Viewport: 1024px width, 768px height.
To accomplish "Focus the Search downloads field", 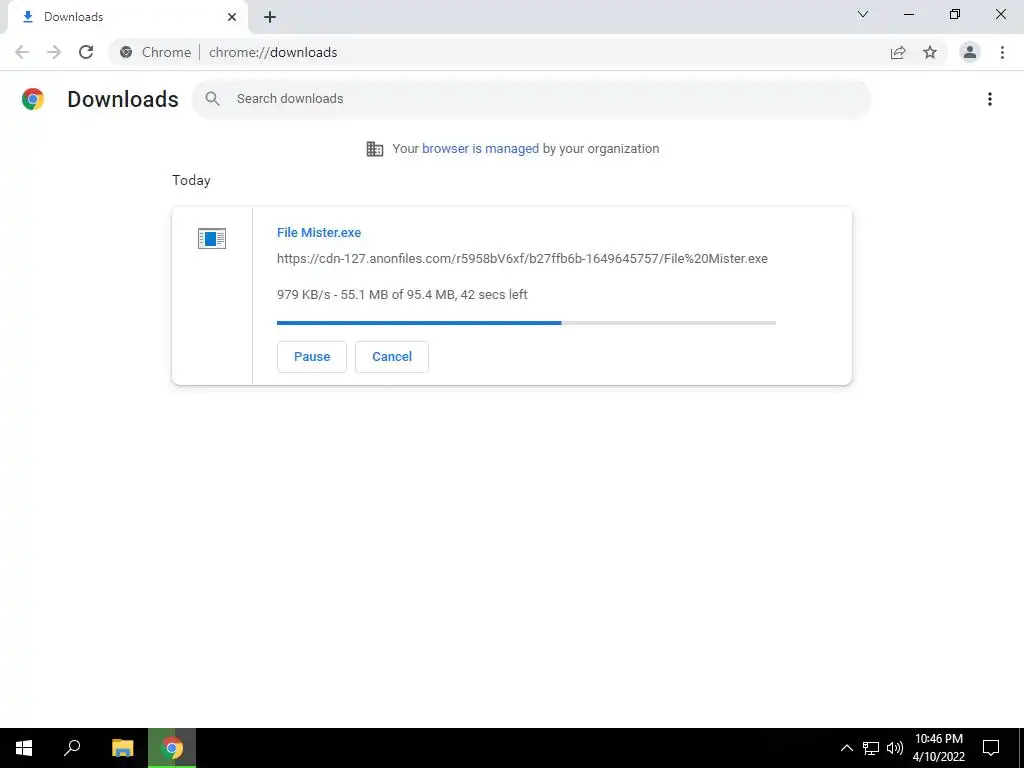I will (531, 99).
